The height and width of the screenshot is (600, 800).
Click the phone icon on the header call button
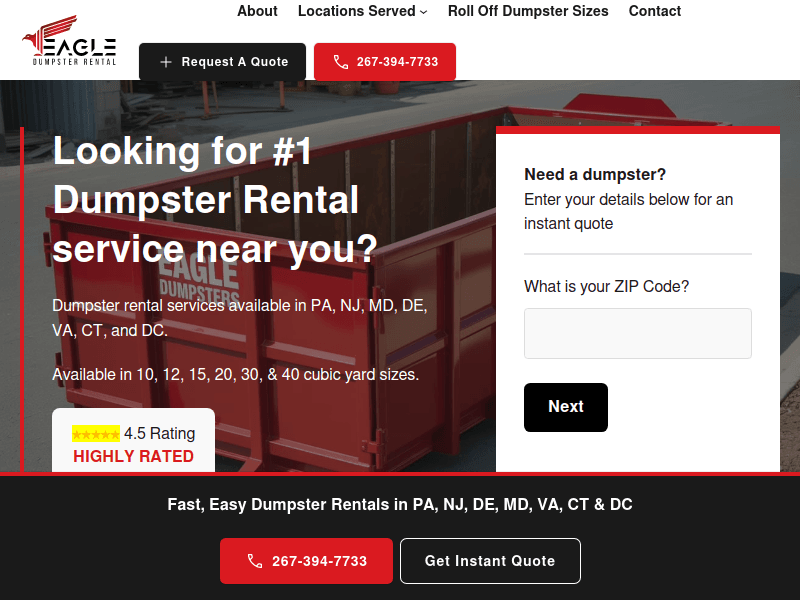point(340,61)
